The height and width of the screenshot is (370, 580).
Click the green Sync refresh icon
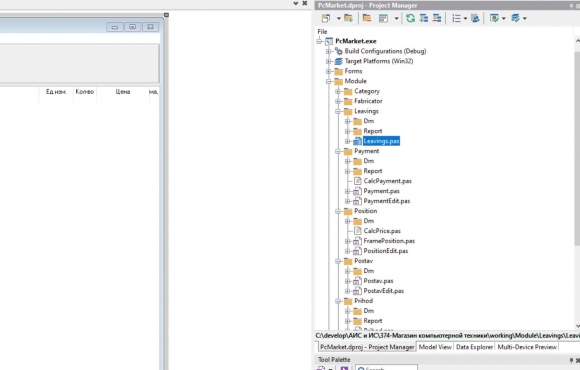pyautogui.click(x=410, y=18)
